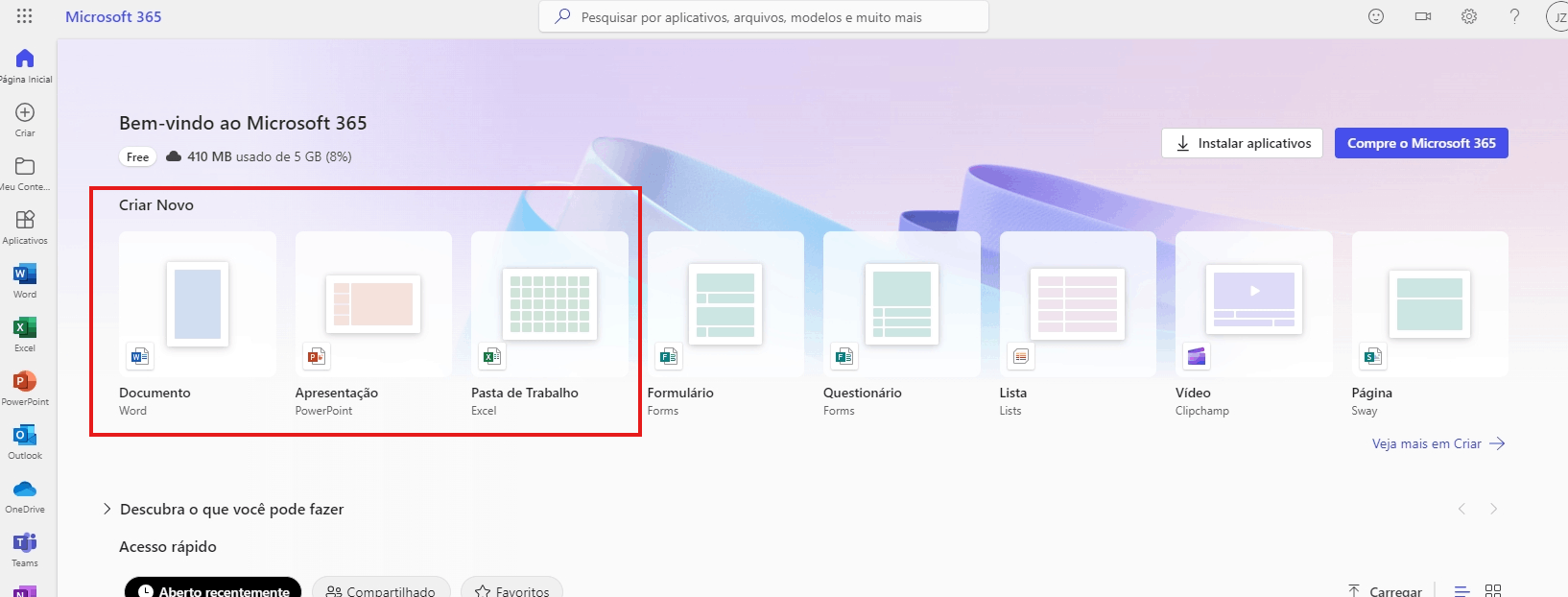Open Meu Conteúdo folder icon
The image size is (1568, 597).
tap(25, 166)
